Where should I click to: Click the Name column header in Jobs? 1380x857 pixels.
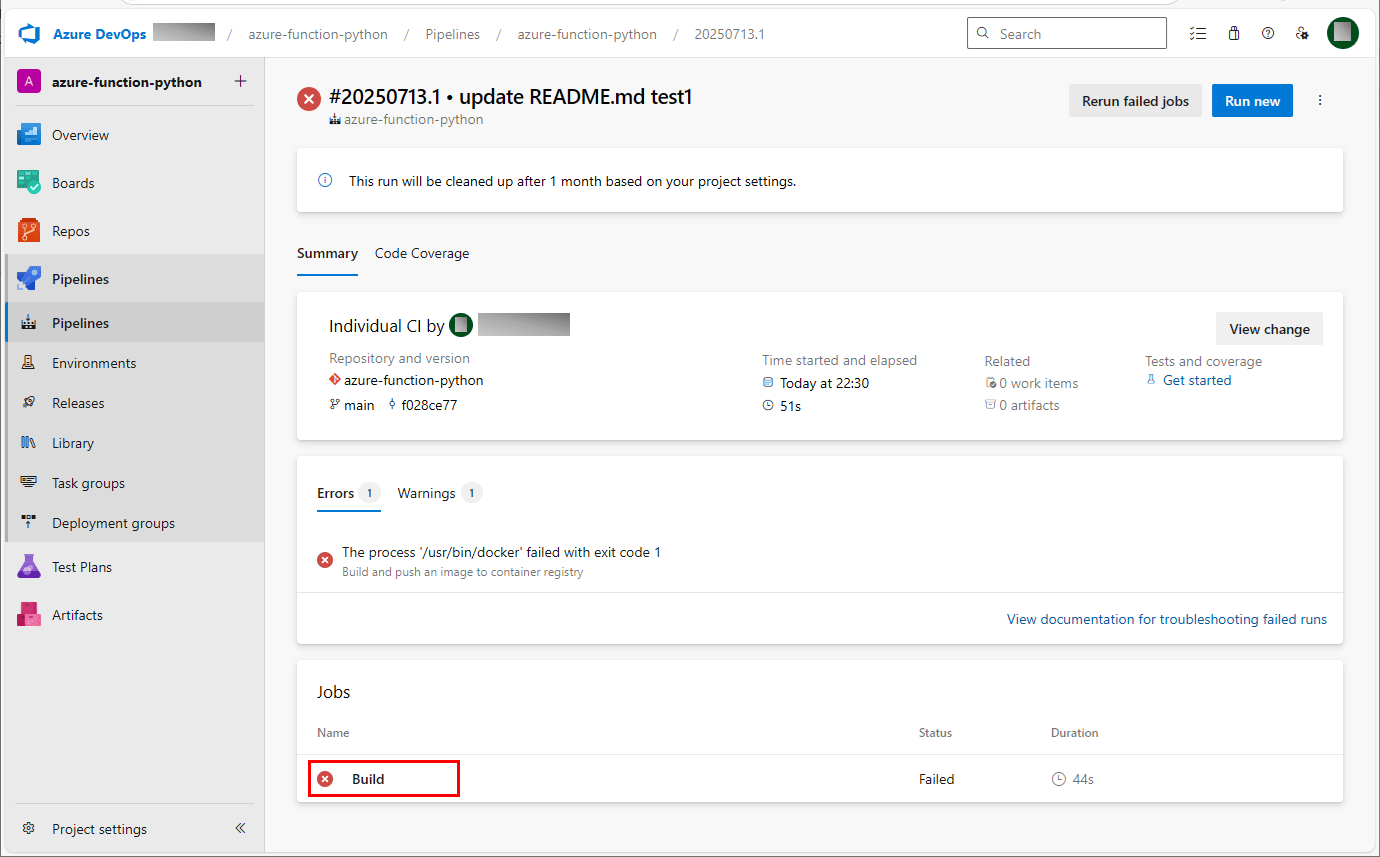tap(333, 733)
